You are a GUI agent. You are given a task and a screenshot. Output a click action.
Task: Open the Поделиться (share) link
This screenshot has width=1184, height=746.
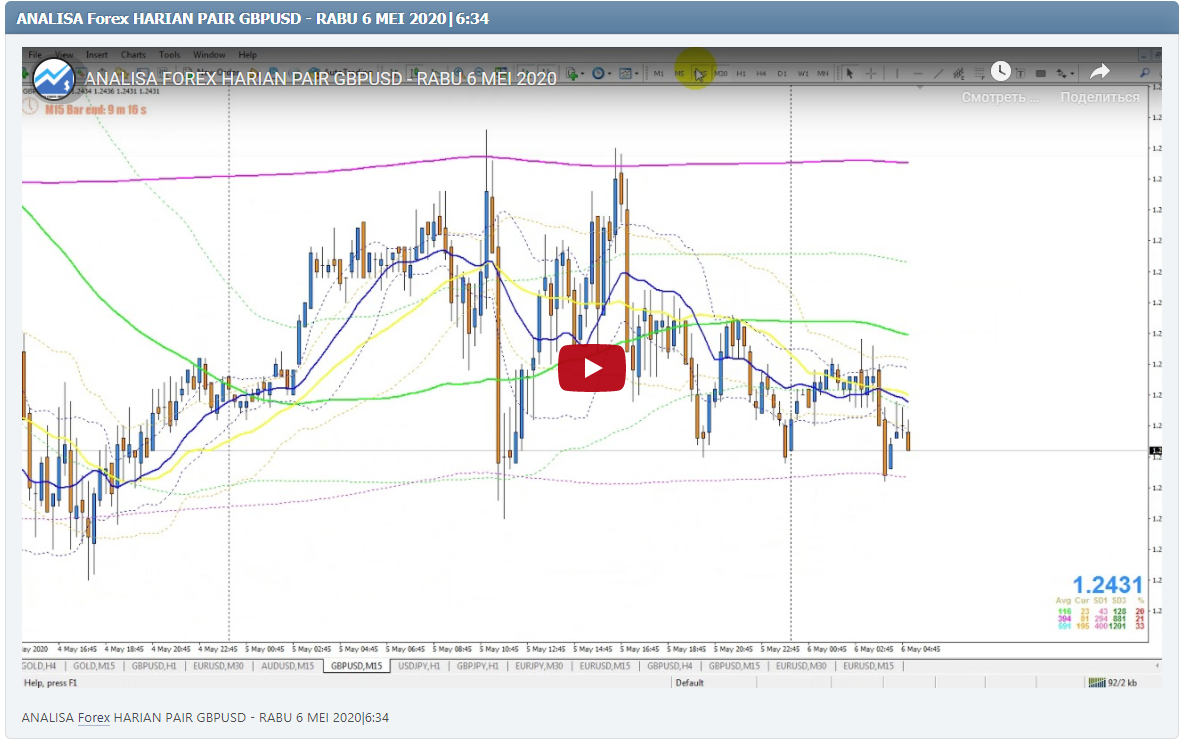(x=1100, y=97)
